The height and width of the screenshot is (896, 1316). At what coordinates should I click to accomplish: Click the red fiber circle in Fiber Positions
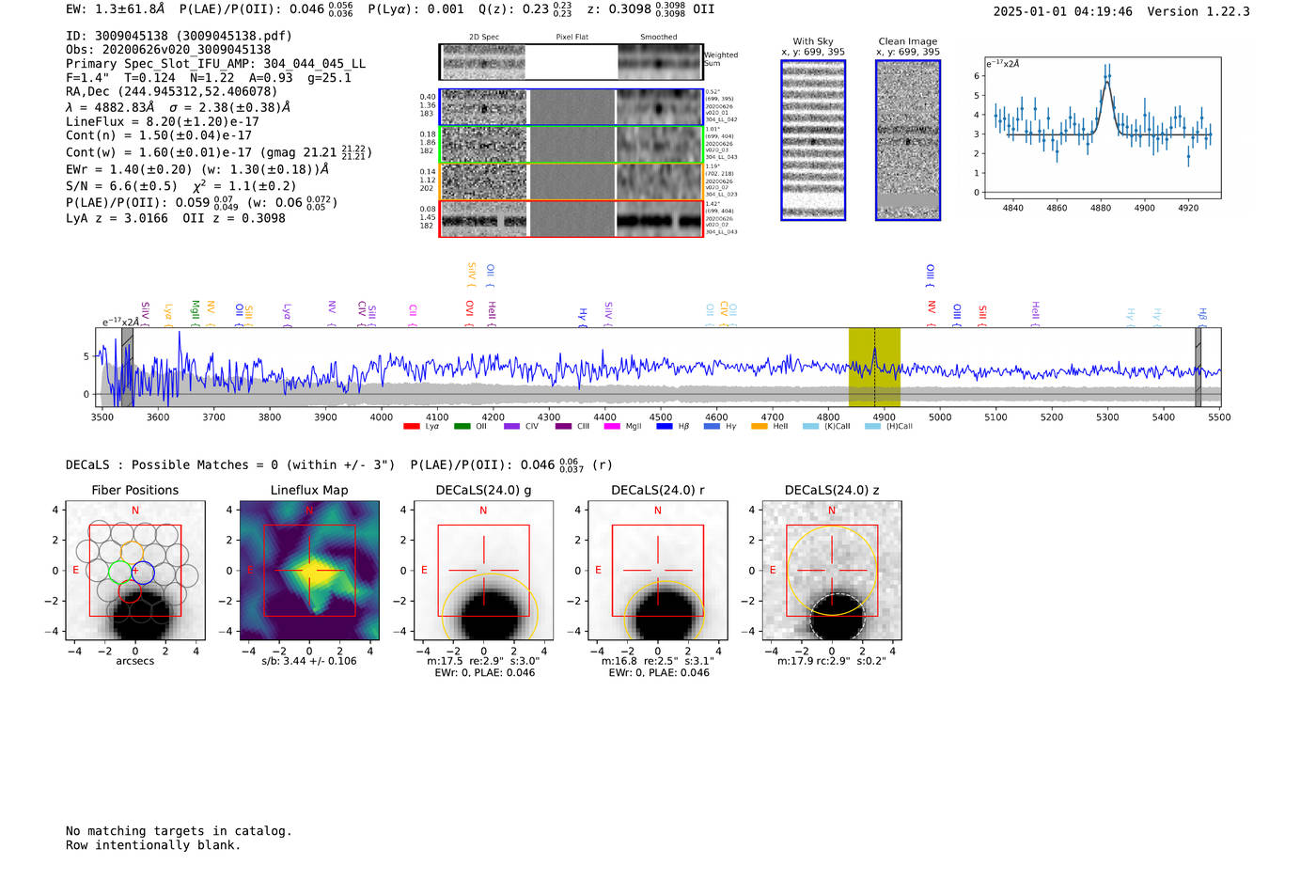[131, 591]
